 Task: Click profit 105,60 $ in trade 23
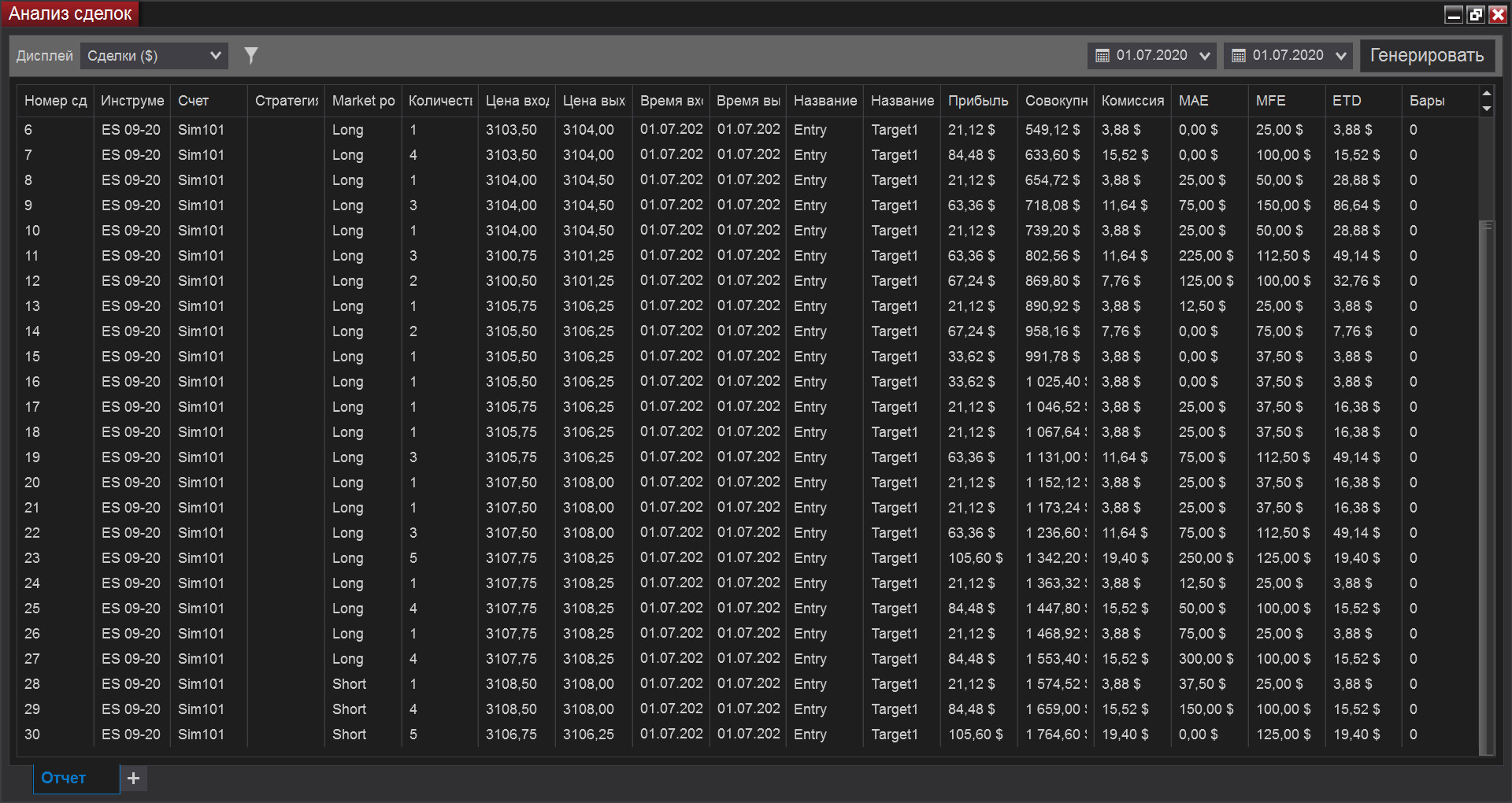coord(975,558)
